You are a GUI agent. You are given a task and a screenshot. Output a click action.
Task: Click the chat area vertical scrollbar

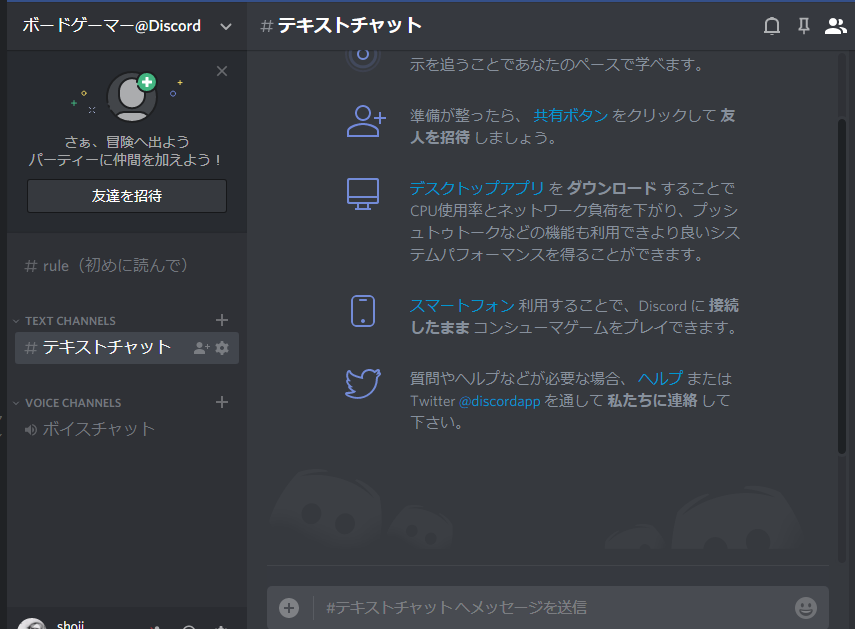[x=842, y=286]
